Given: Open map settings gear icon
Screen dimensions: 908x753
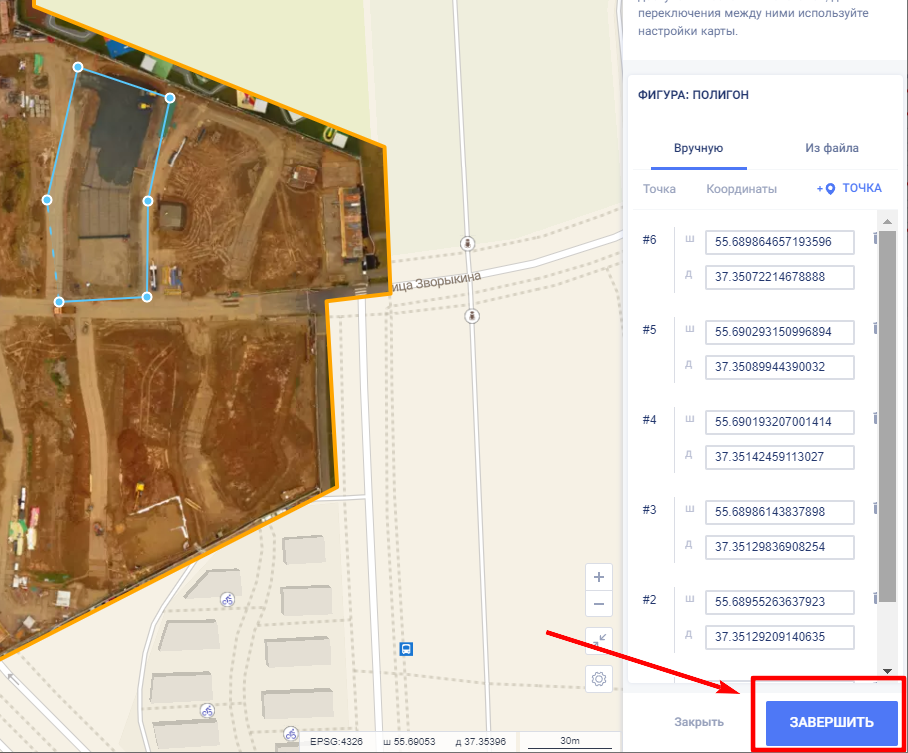Looking at the screenshot, I should pos(599,679).
